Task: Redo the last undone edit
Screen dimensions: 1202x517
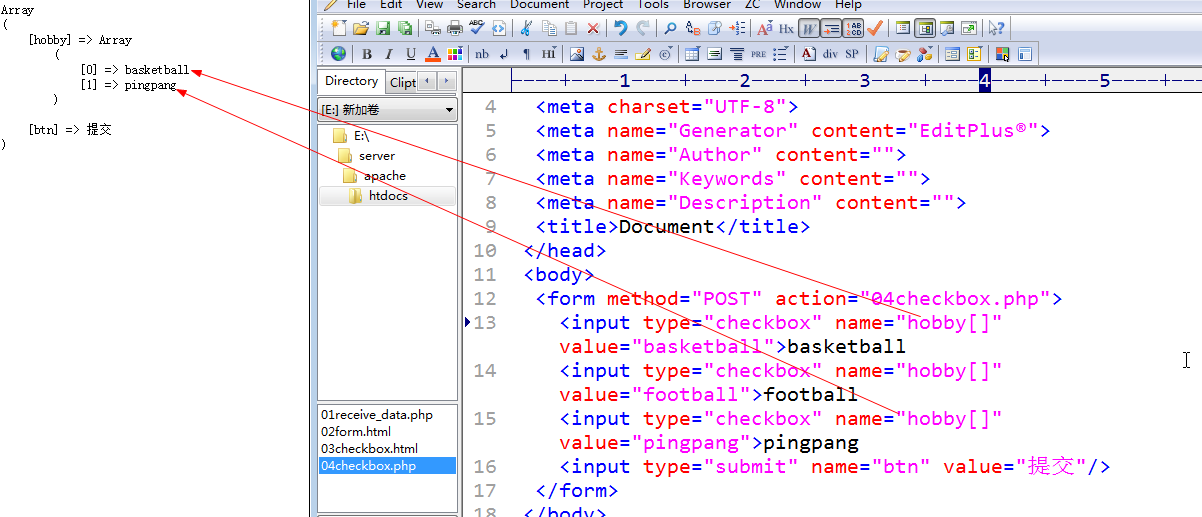Action: pos(642,28)
